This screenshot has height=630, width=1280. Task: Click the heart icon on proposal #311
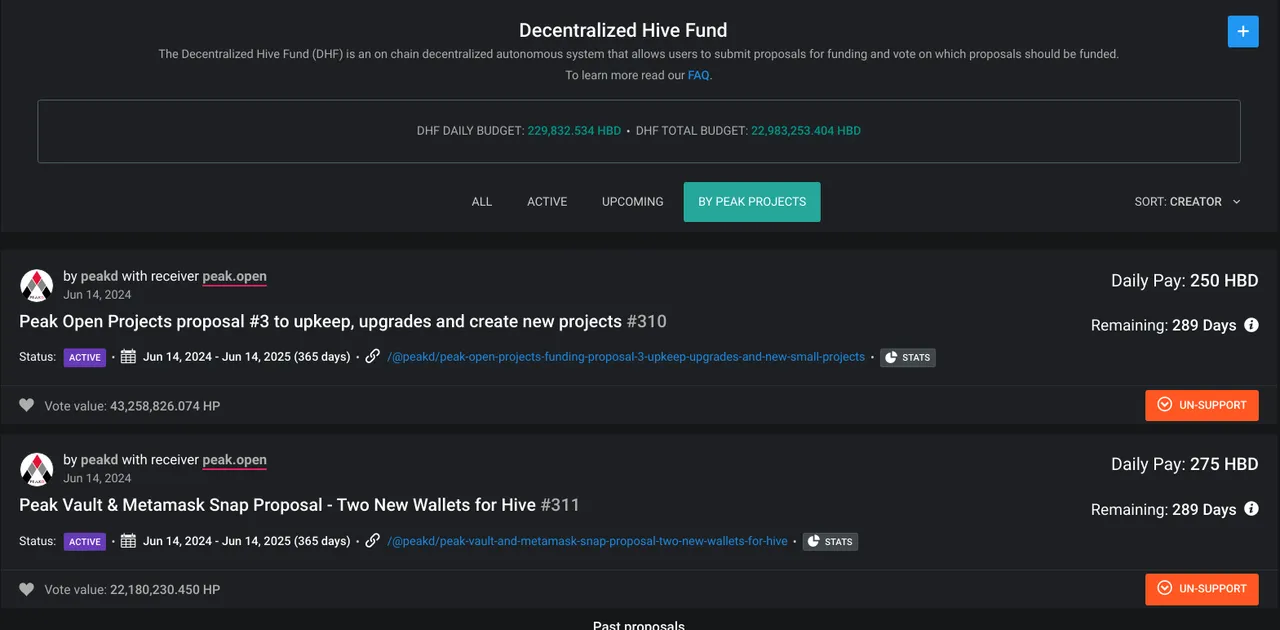27,590
